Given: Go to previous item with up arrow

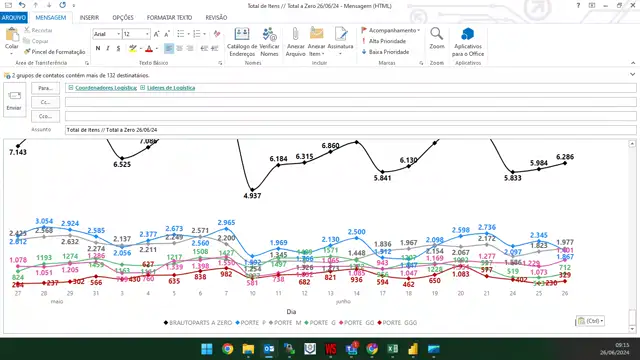Looking at the screenshot, I should pos(36,5).
